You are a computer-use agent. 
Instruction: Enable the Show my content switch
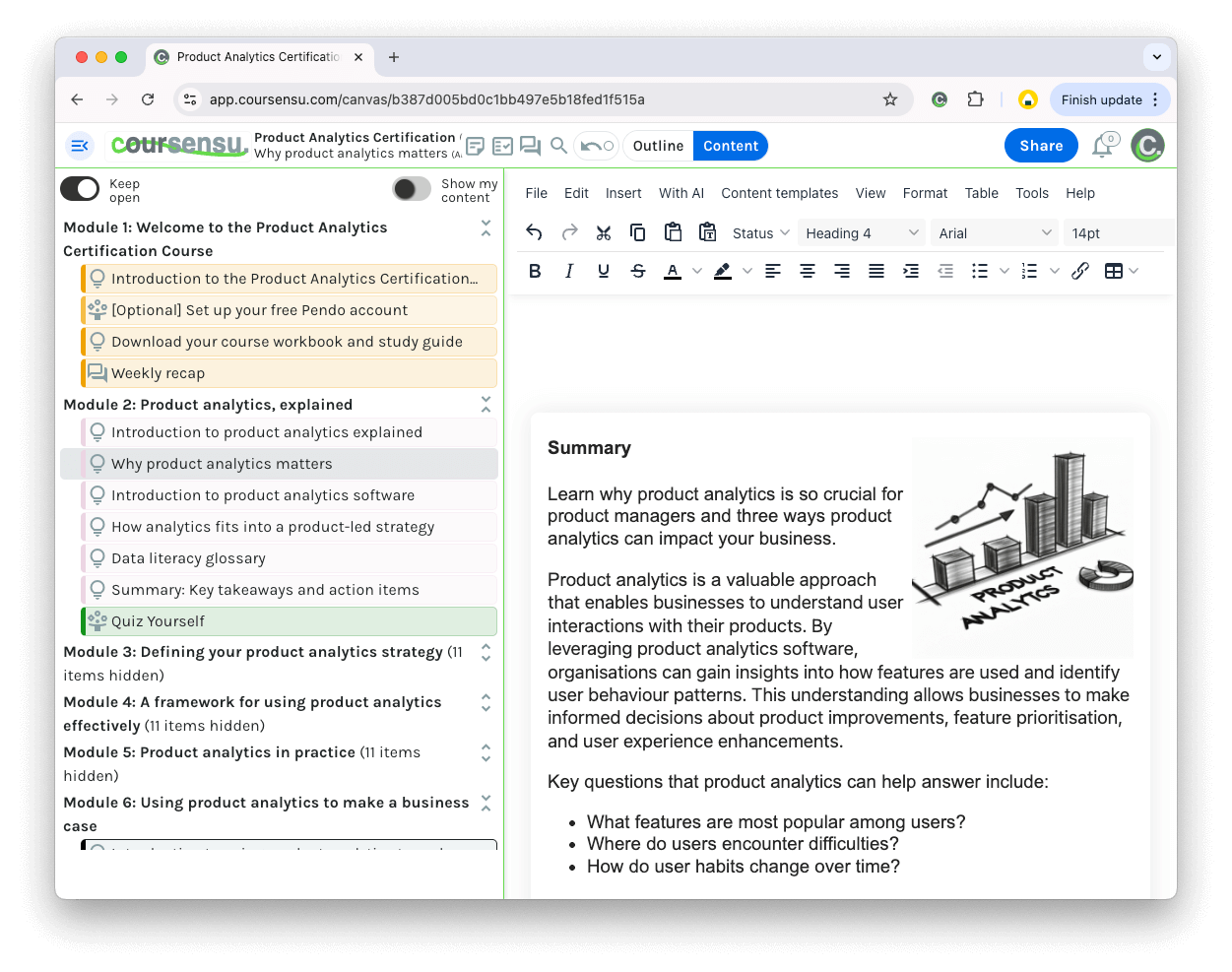click(x=412, y=188)
